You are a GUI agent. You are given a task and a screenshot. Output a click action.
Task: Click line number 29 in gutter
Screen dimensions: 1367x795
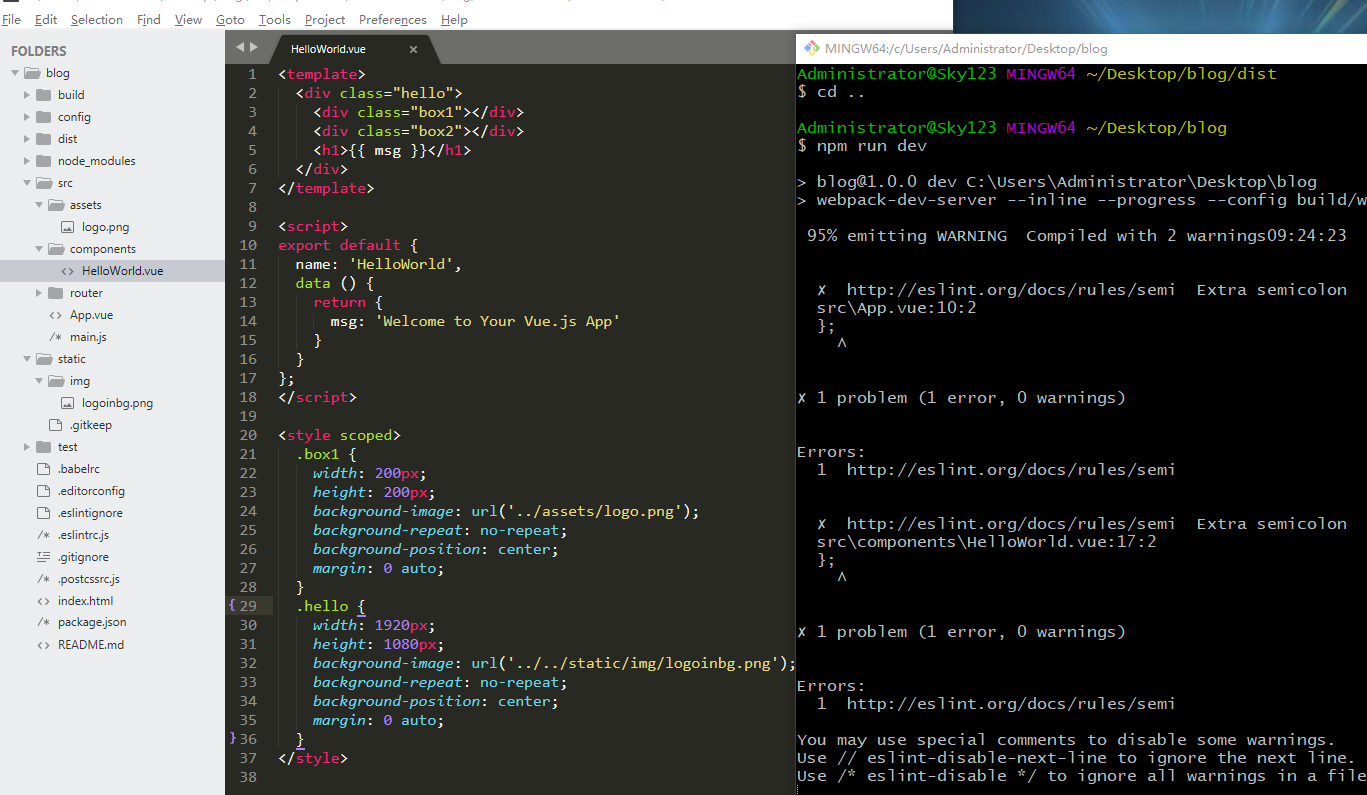click(x=248, y=606)
